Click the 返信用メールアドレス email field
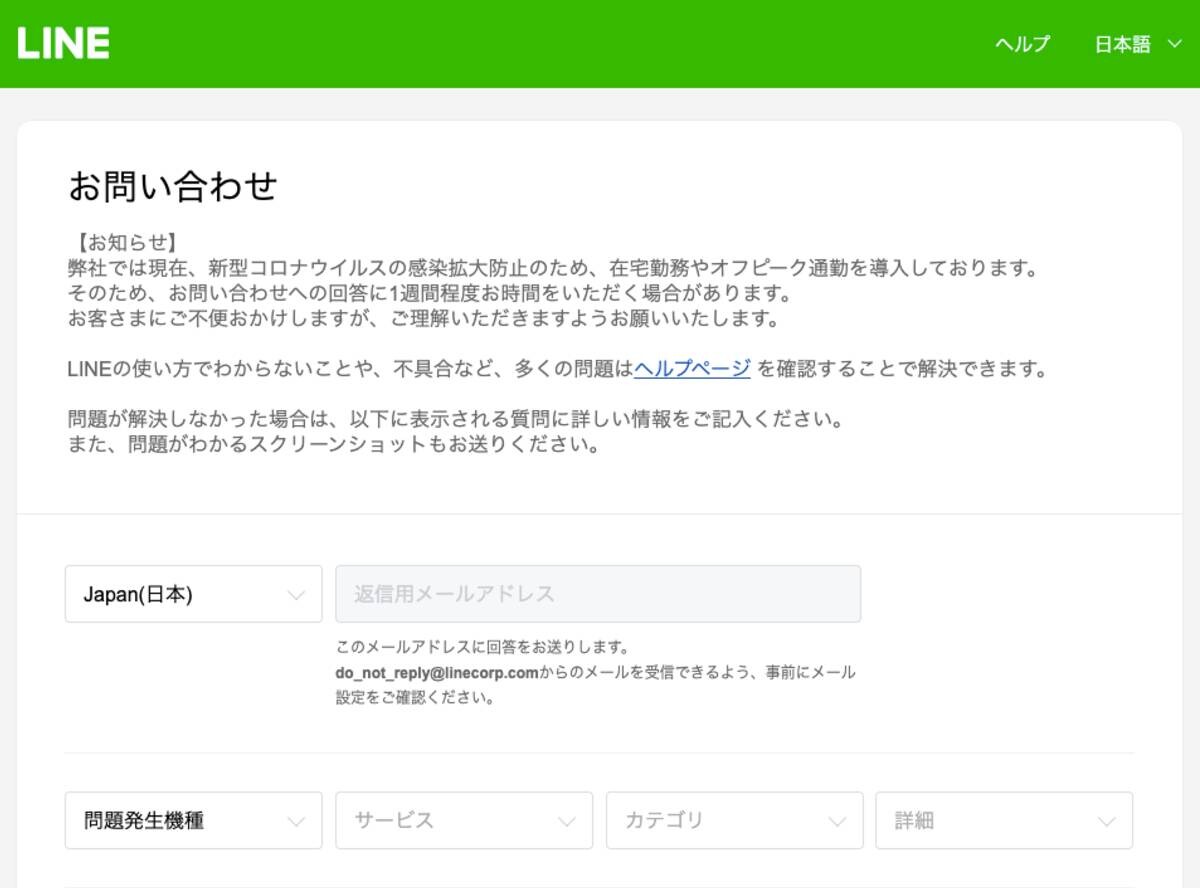 [598, 593]
